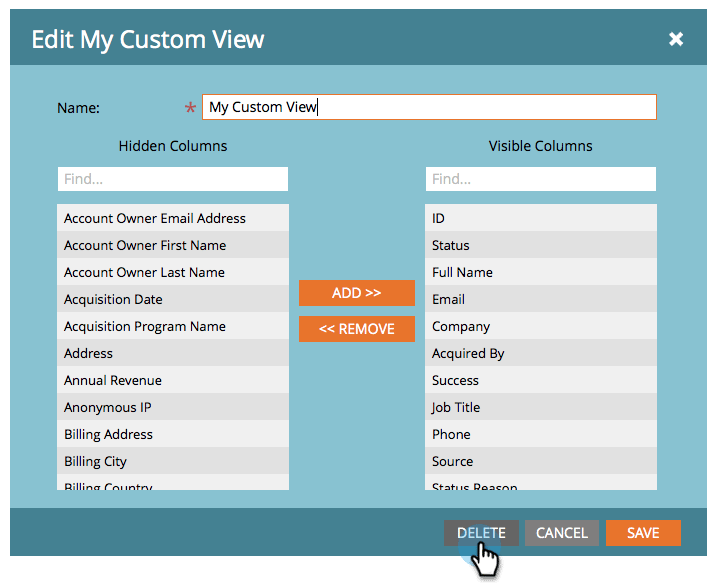Select ID in visible columns

pos(541,218)
